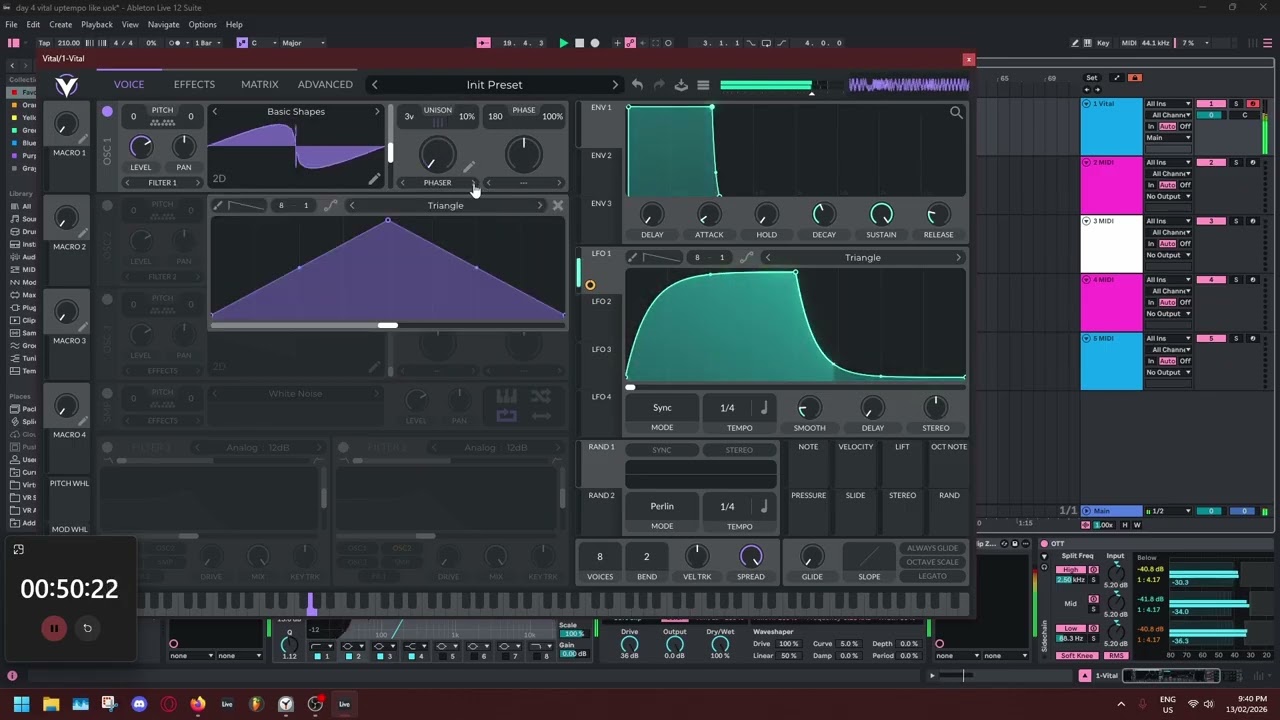Image resolution: width=1280 pixels, height=720 pixels.
Task: Click the recorder restart icon
Action: pos(87,628)
